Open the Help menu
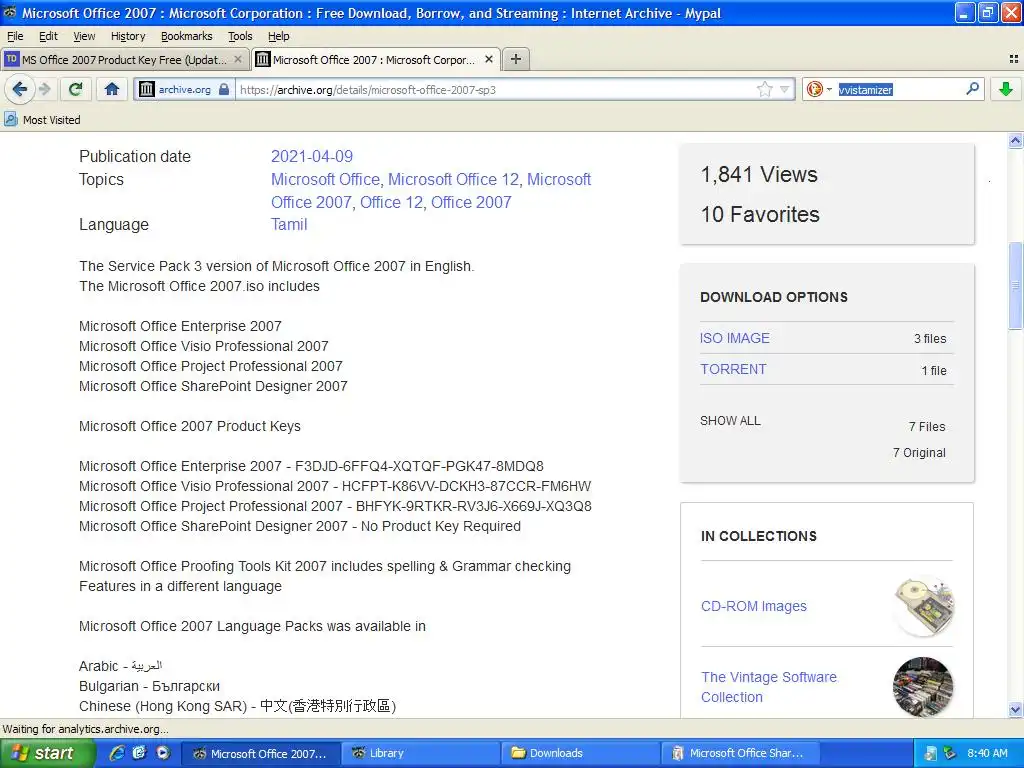Screen dimensions: 1024x768 [279, 36]
